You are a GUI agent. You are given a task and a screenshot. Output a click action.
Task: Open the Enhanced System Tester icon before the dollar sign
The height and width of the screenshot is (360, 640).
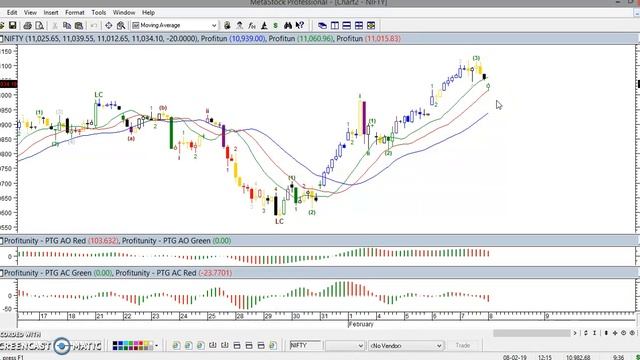(x=264, y=25)
